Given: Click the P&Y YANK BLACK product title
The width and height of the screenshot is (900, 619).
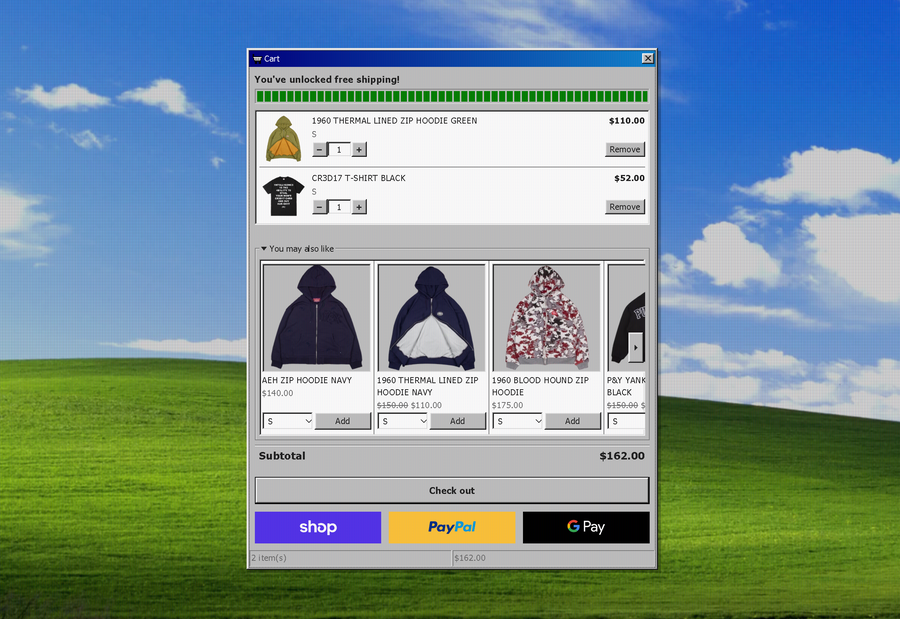Looking at the screenshot, I should point(626,386).
